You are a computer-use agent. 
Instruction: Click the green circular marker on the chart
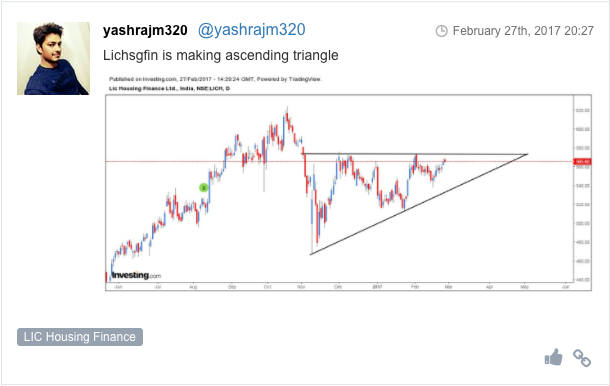coord(203,188)
